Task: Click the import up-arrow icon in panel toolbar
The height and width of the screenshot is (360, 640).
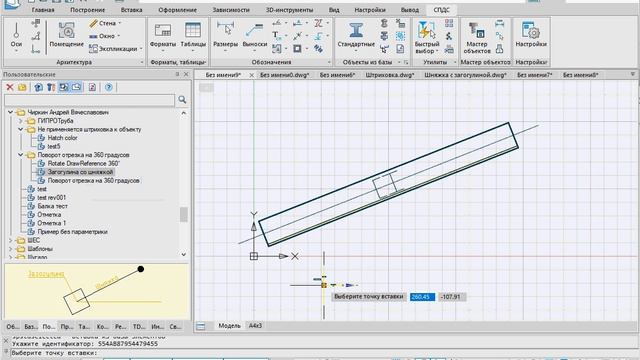Action: pos(38,87)
